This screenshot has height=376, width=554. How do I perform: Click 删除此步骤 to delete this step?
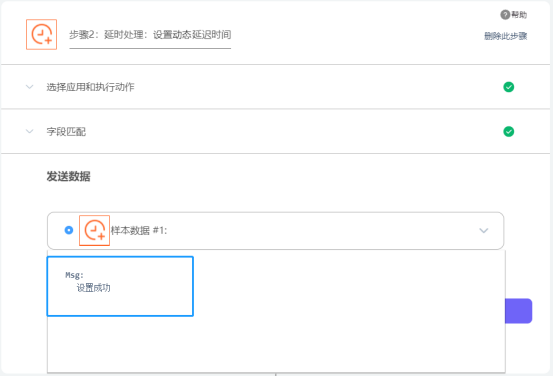coord(505,36)
